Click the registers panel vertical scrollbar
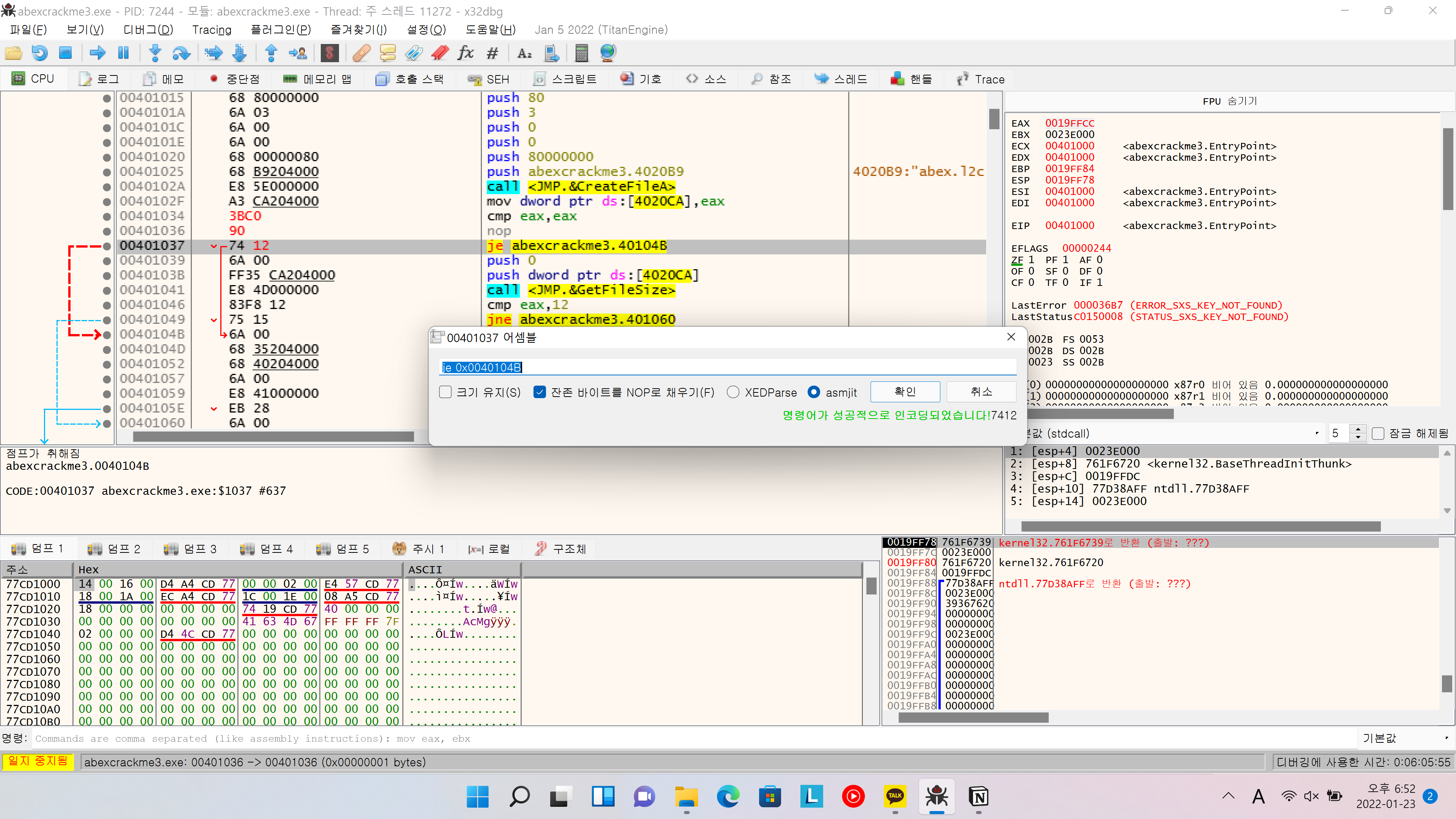This screenshot has width=1456, height=819. click(1448, 169)
